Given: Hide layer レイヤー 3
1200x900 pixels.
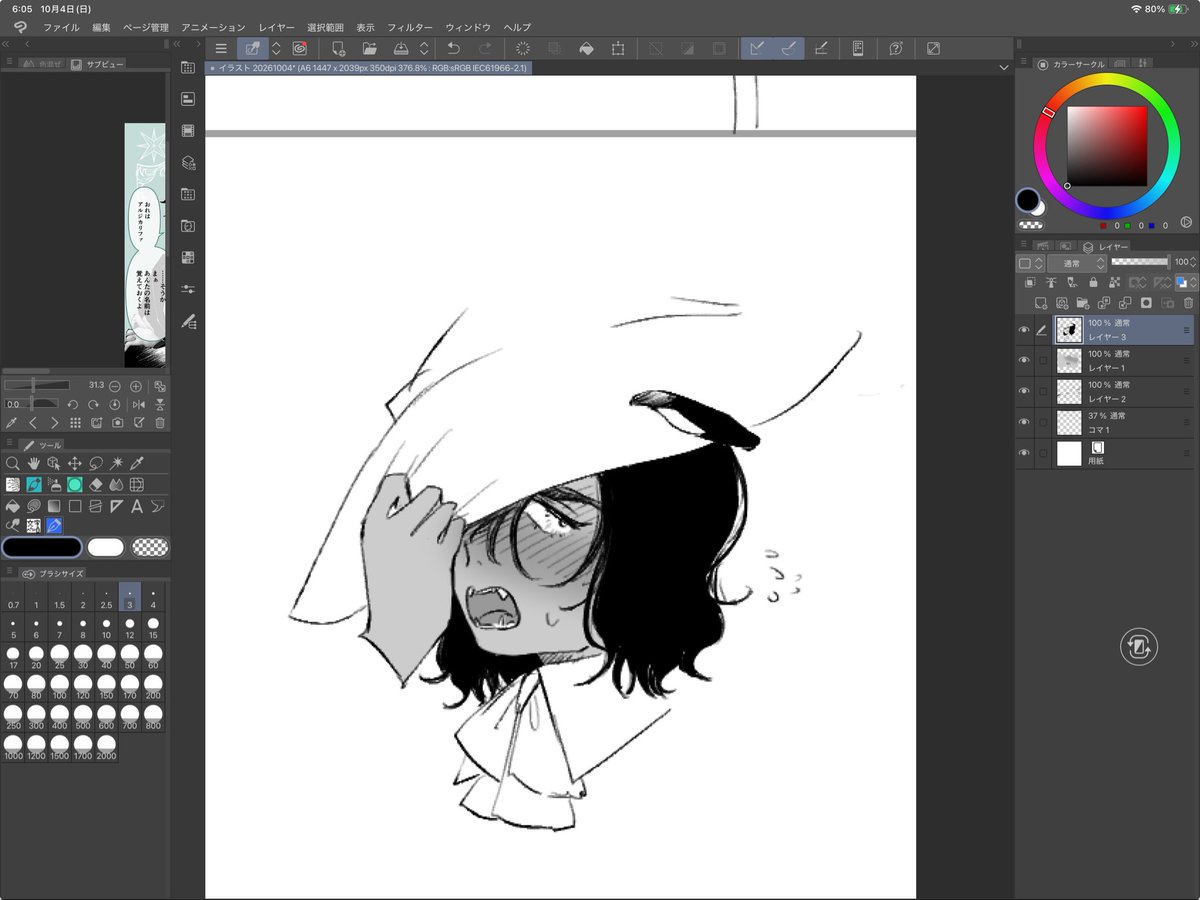Looking at the screenshot, I should 1023,330.
